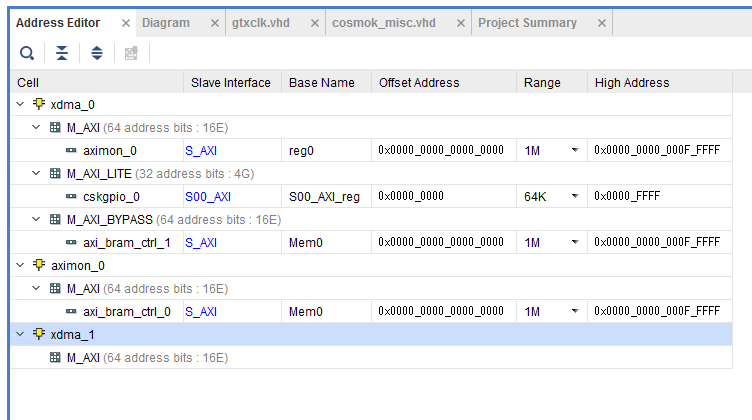Click the Expand All toolbar icon
752x420 pixels.
97,53
